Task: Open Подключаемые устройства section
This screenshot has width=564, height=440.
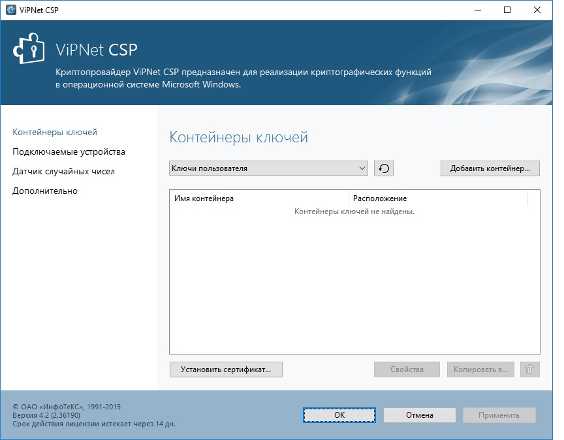Action: coord(69,152)
